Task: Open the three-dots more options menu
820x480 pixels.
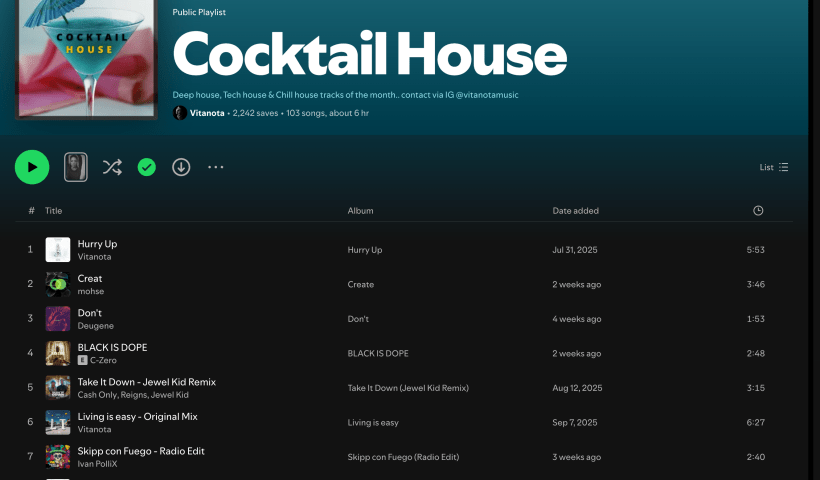Action: pos(216,167)
